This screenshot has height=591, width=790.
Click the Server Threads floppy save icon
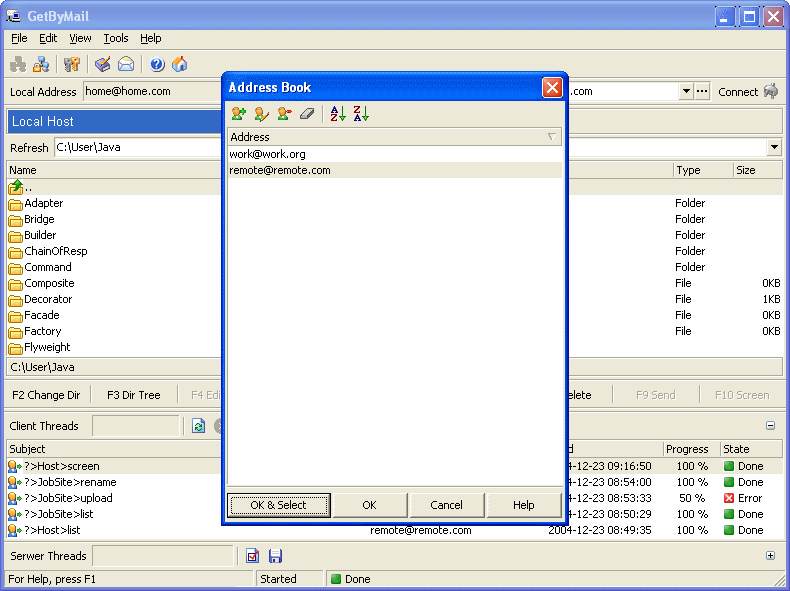(275, 556)
